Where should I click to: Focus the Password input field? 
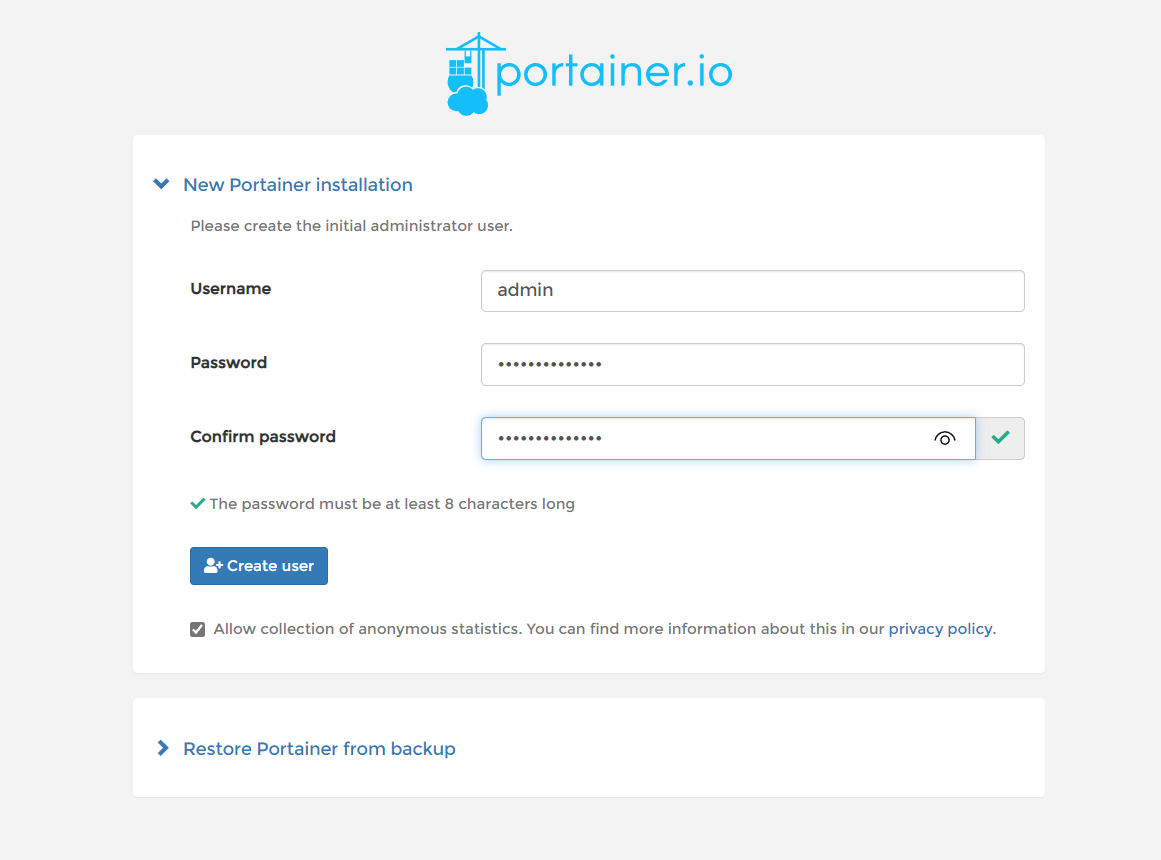pyautogui.click(x=752, y=364)
